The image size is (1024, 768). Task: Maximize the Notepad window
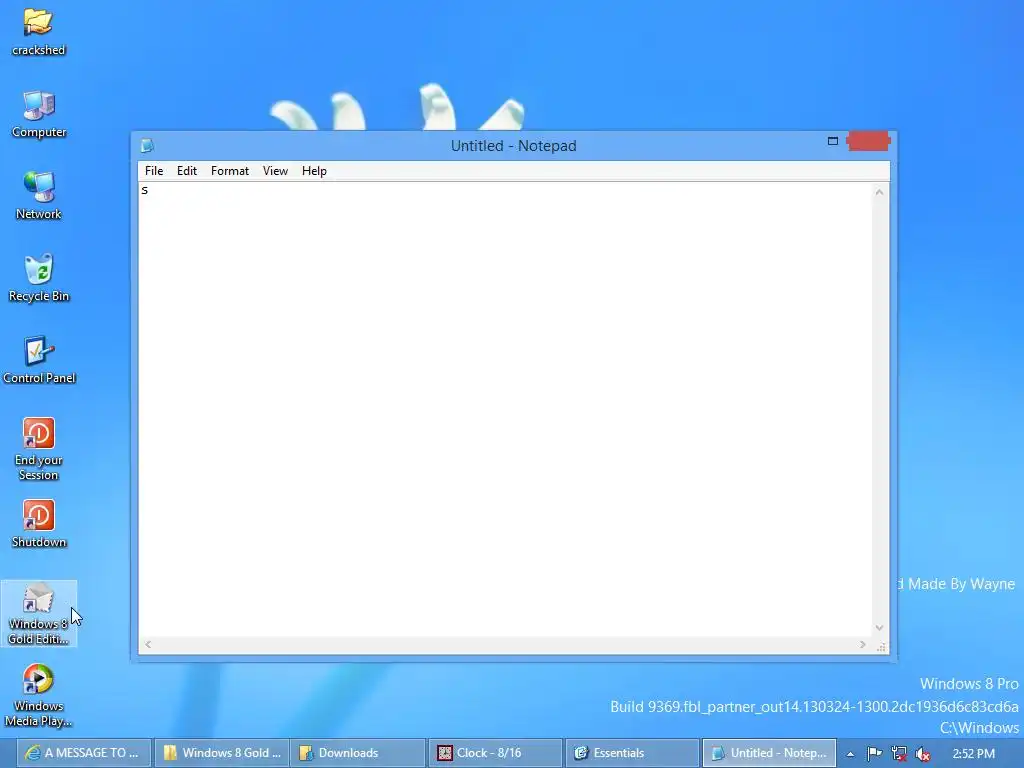[833, 141]
